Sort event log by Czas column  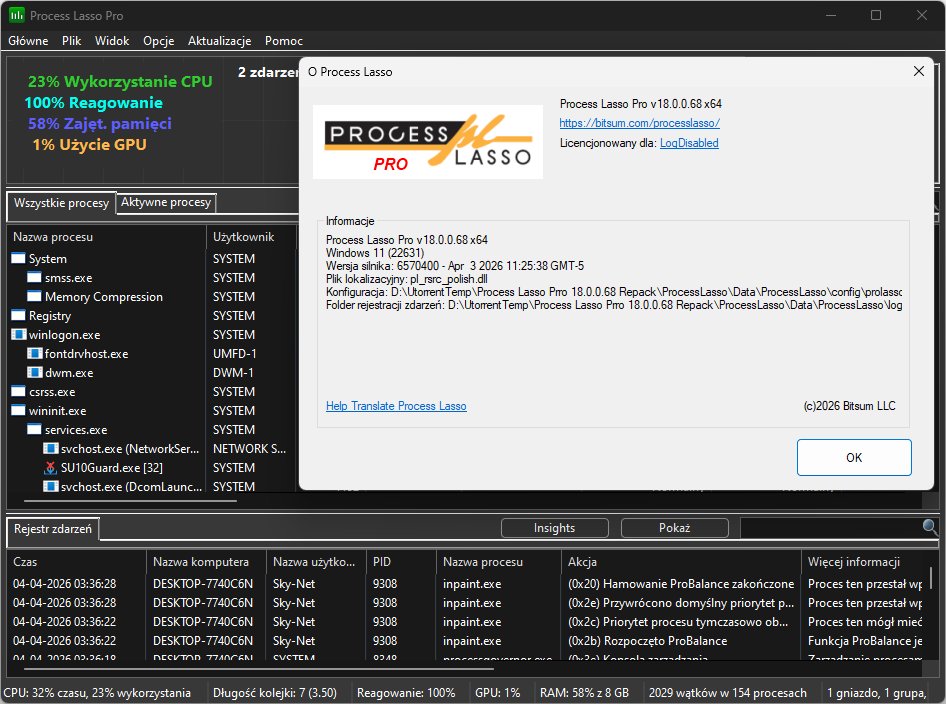point(77,562)
